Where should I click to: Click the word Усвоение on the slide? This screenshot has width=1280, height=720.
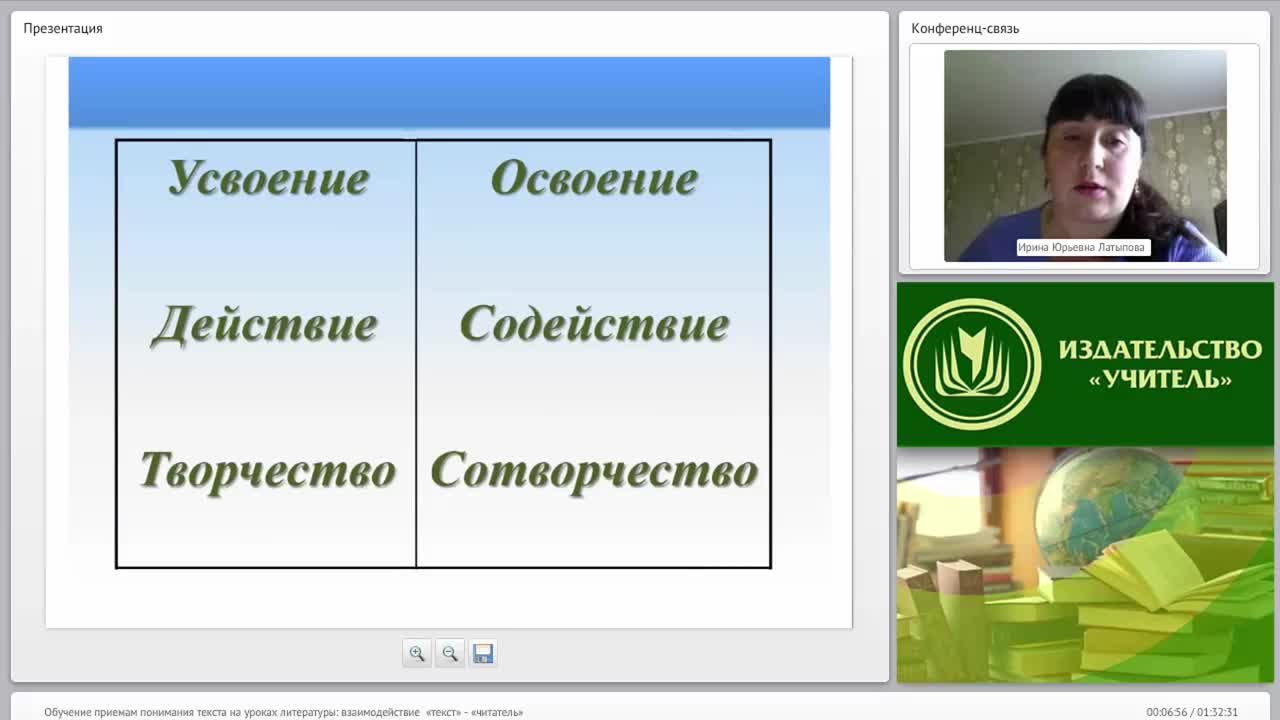268,178
